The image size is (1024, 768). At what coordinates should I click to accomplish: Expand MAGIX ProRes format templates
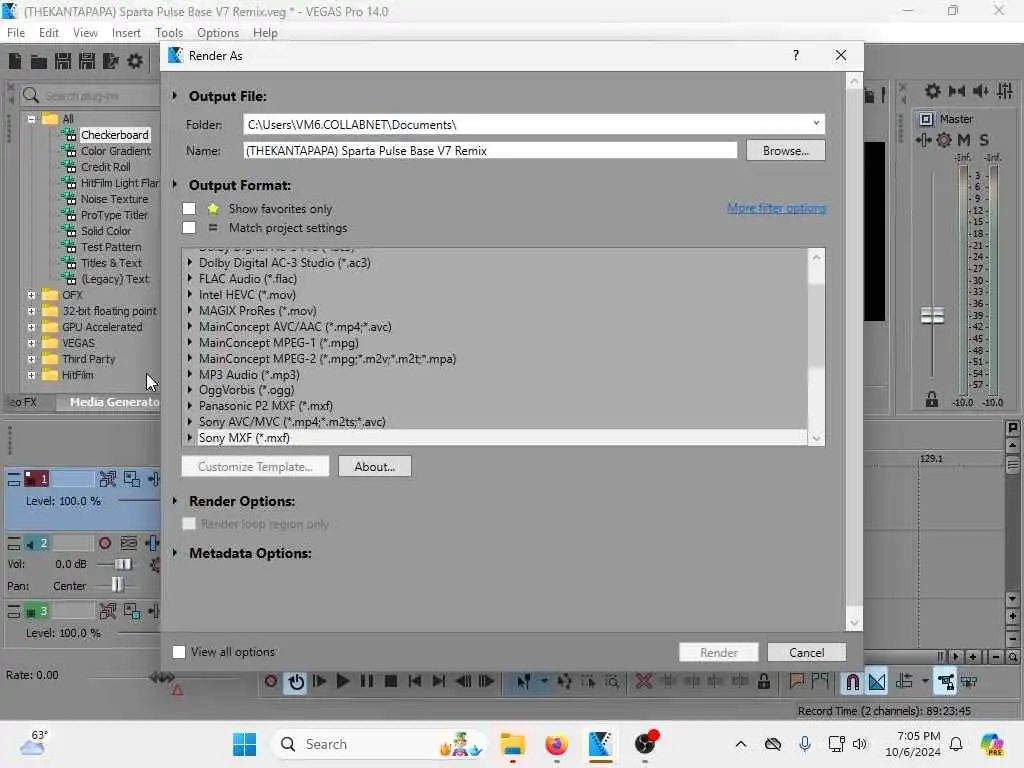[190, 311]
